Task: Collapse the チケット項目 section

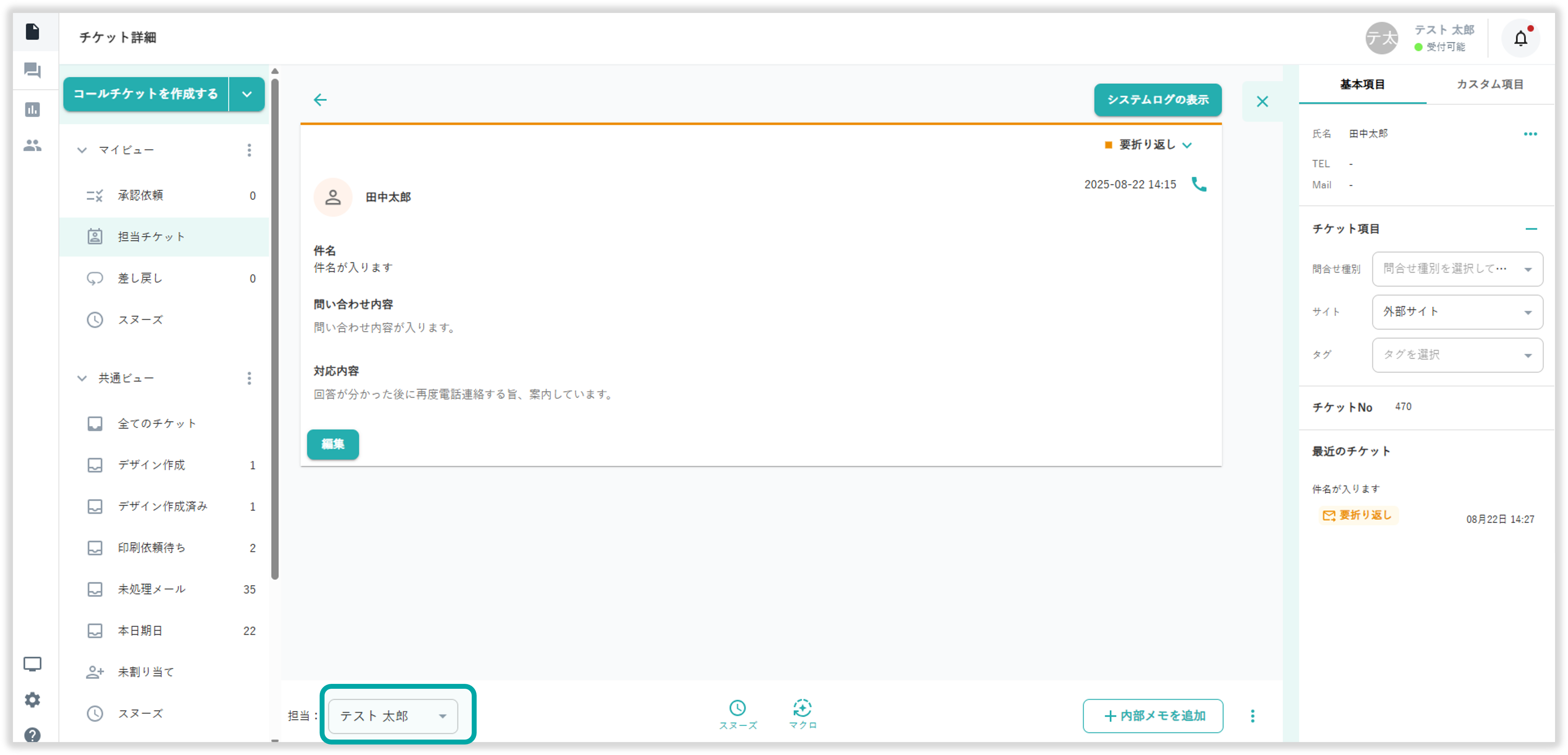Action: tap(1531, 229)
